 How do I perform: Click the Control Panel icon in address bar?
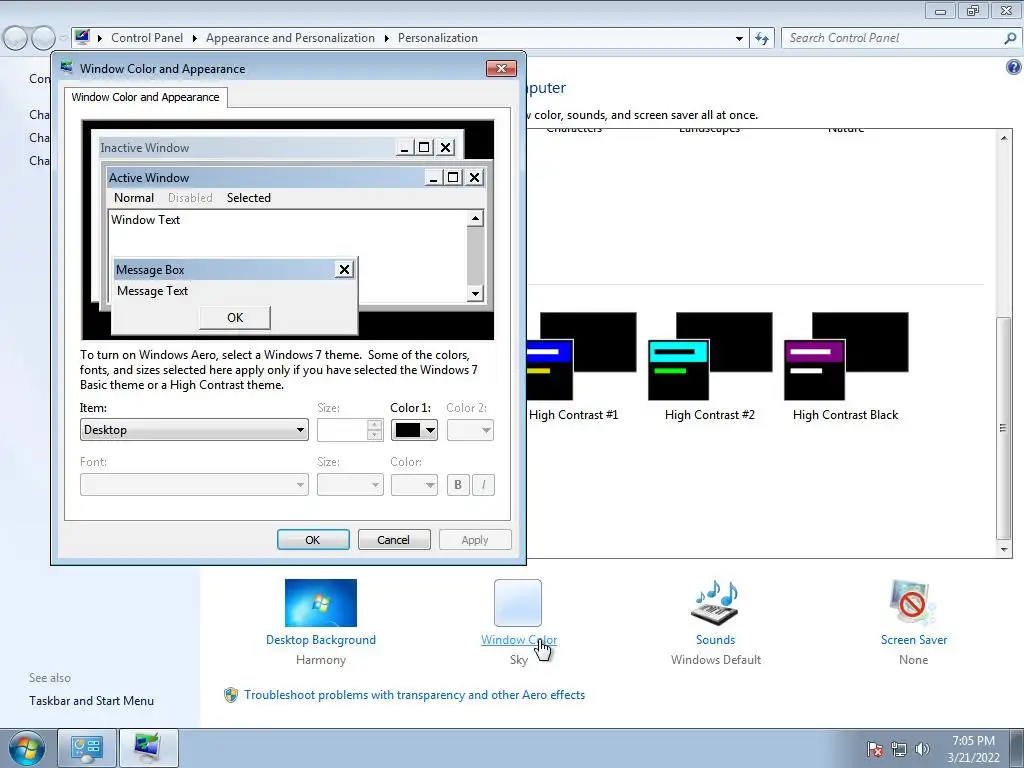(x=82, y=37)
